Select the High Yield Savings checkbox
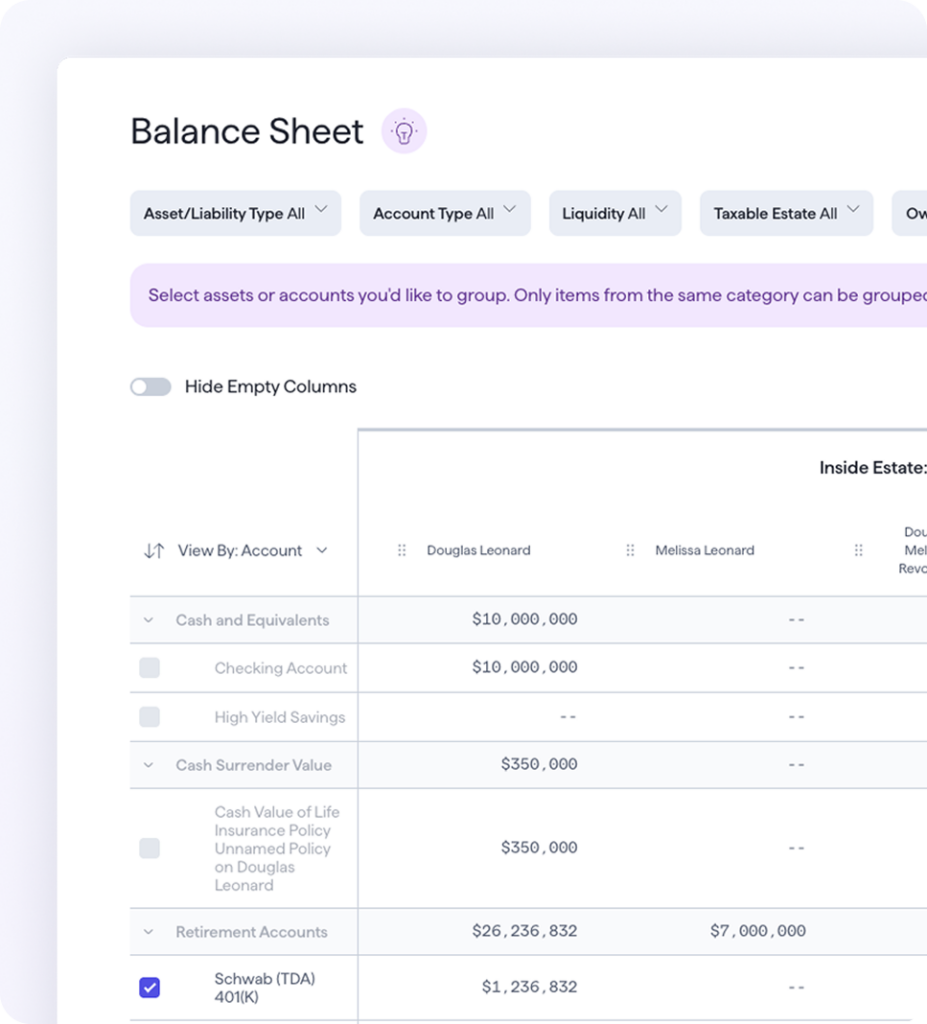Viewport: 927px width, 1024px height. (149, 717)
